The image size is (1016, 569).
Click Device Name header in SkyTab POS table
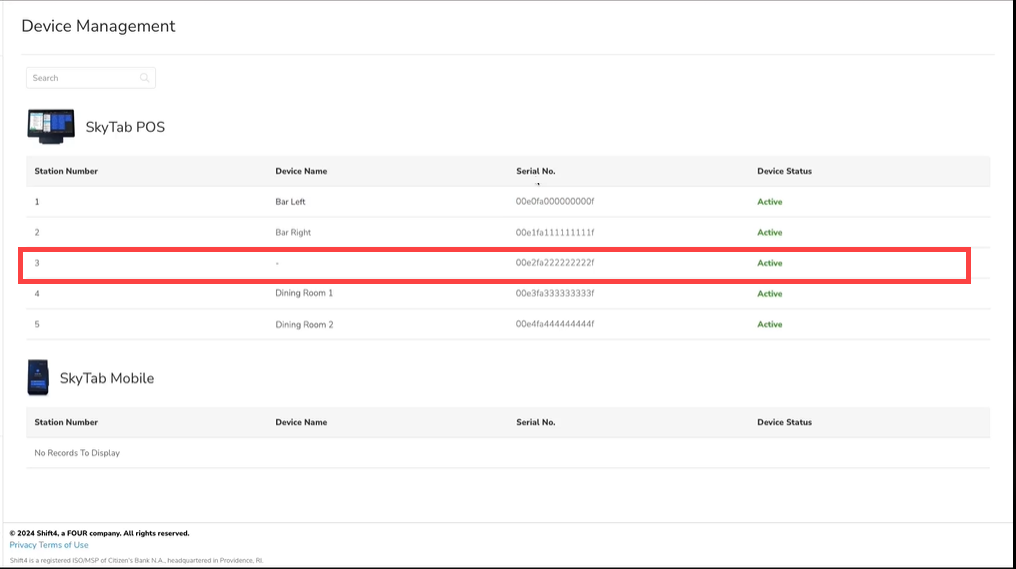(301, 171)
